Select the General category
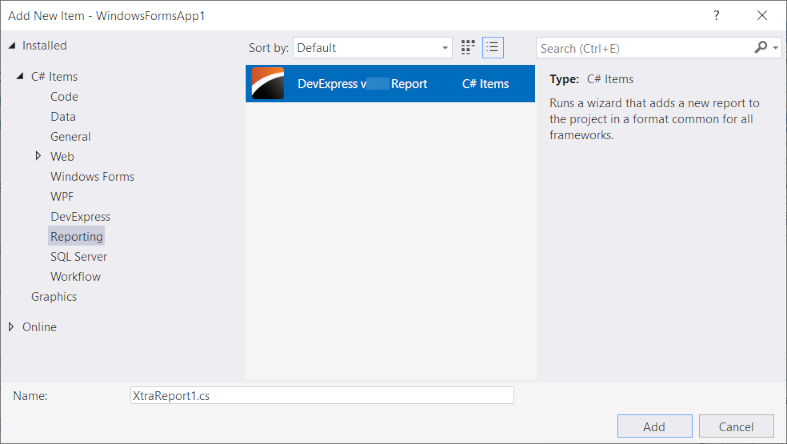 tap(70, 136)
